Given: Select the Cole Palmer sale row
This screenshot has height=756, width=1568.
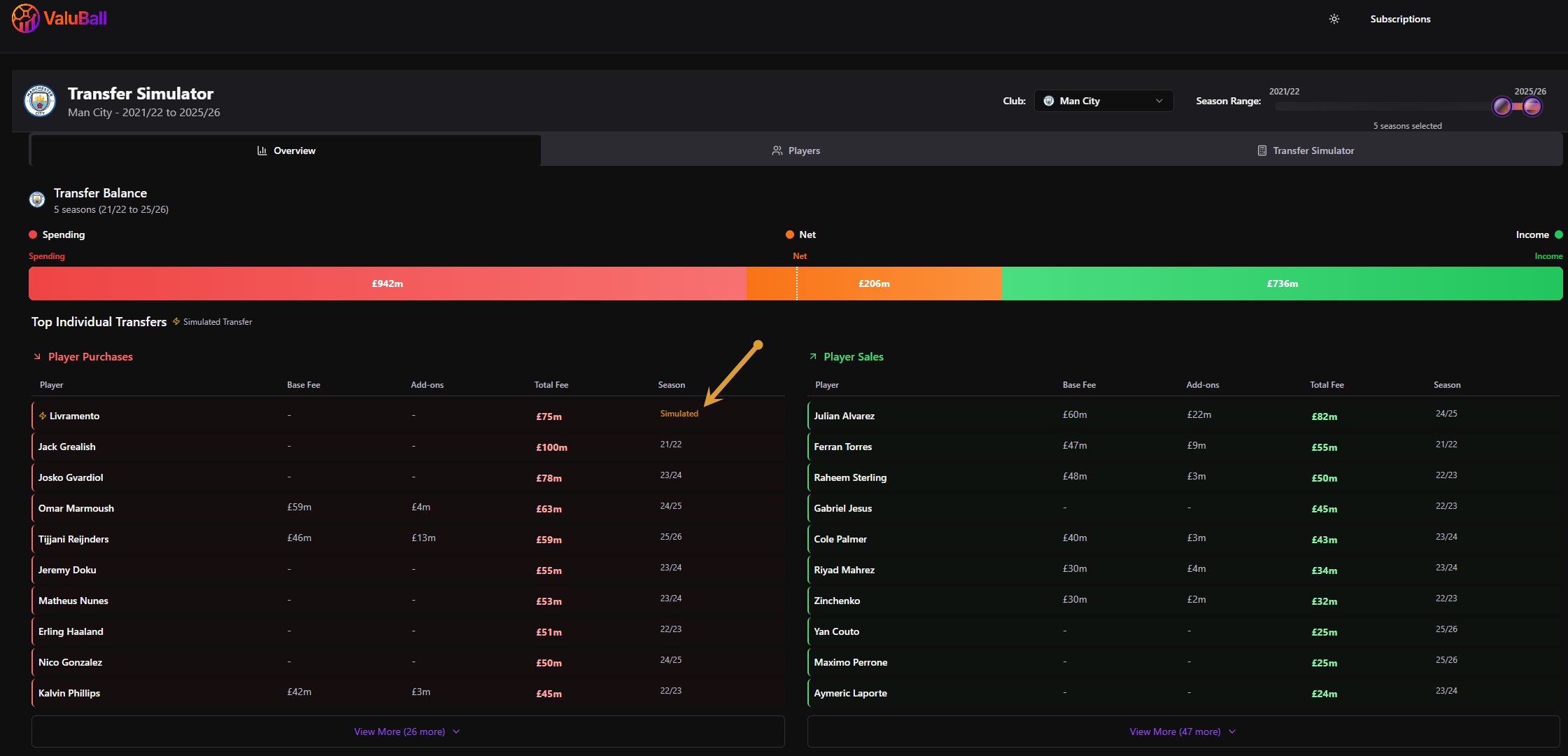Looking at the screenshot, I should [1183, 539].
